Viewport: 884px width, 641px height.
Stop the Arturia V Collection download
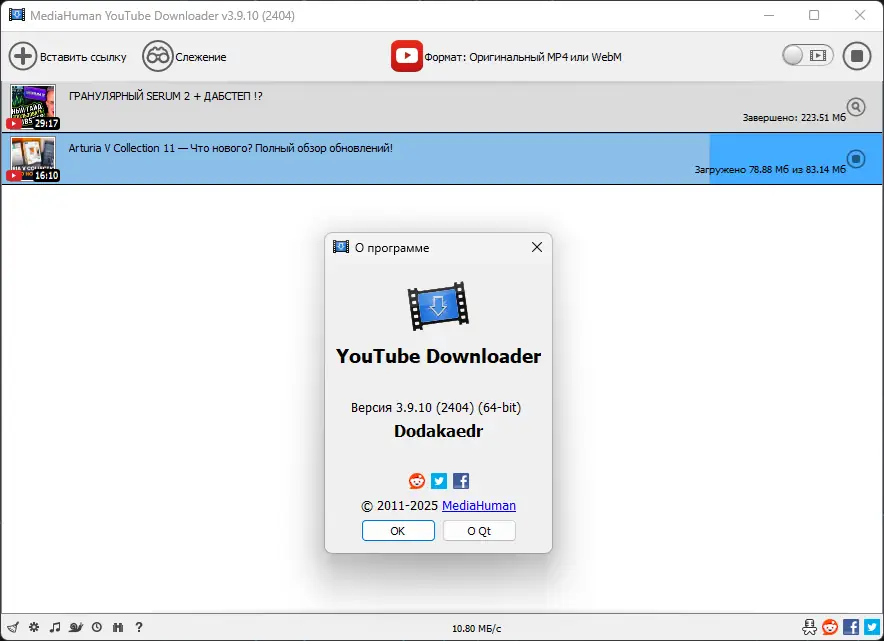coord(858,158)
